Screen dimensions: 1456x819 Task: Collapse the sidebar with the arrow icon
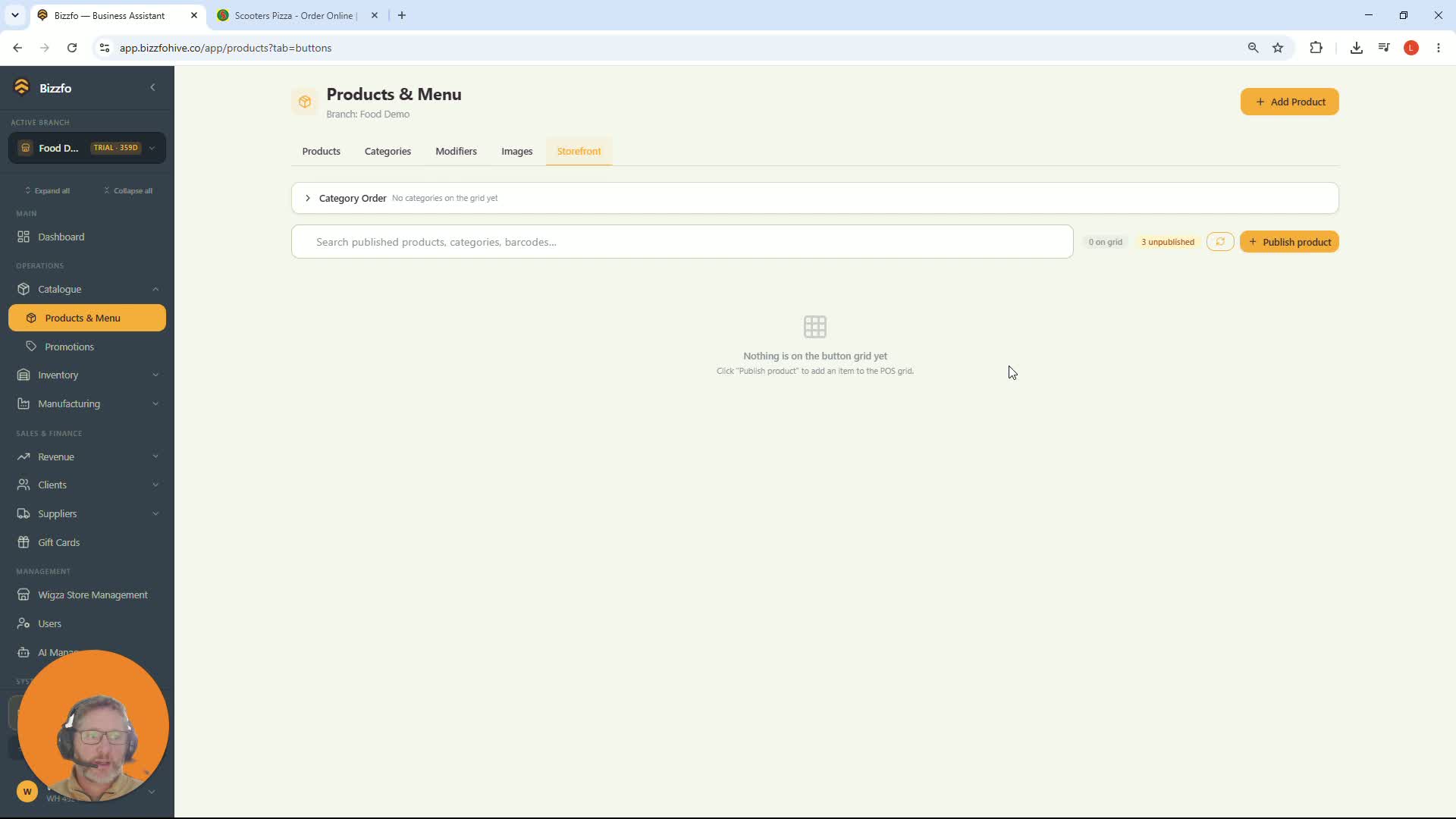pos(152,87)
